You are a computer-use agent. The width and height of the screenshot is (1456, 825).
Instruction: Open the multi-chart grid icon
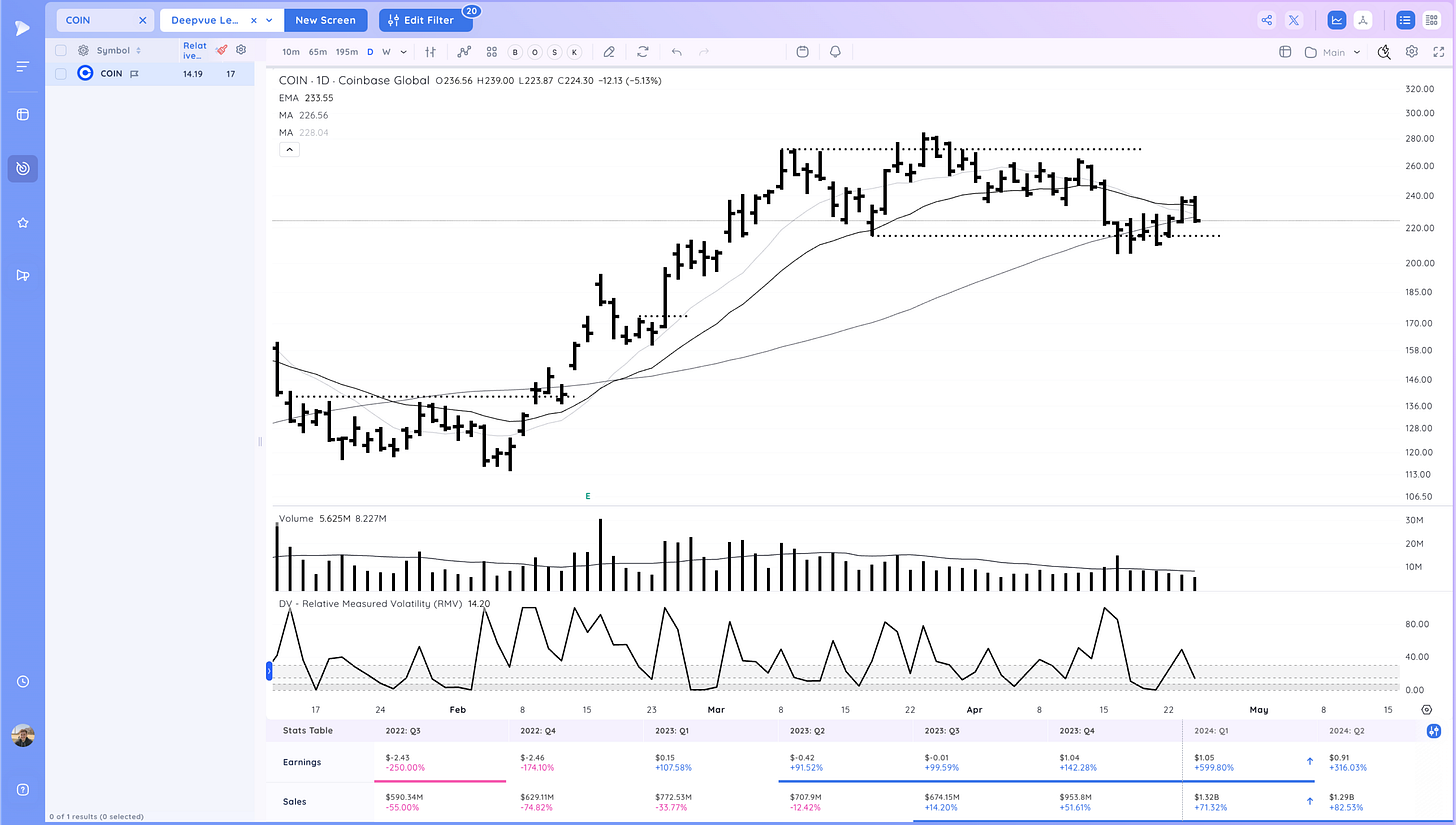point(491,52)
